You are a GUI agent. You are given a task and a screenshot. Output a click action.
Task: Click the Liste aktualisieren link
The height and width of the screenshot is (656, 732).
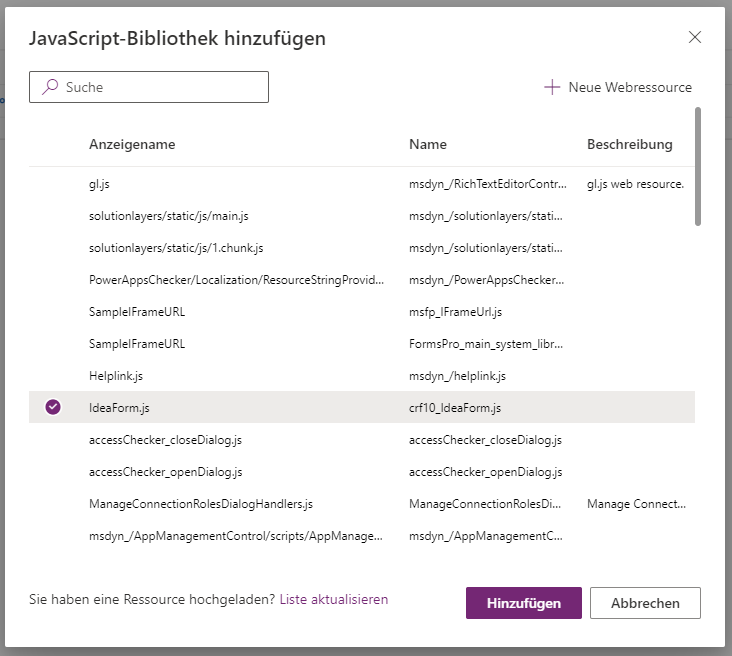333,600
